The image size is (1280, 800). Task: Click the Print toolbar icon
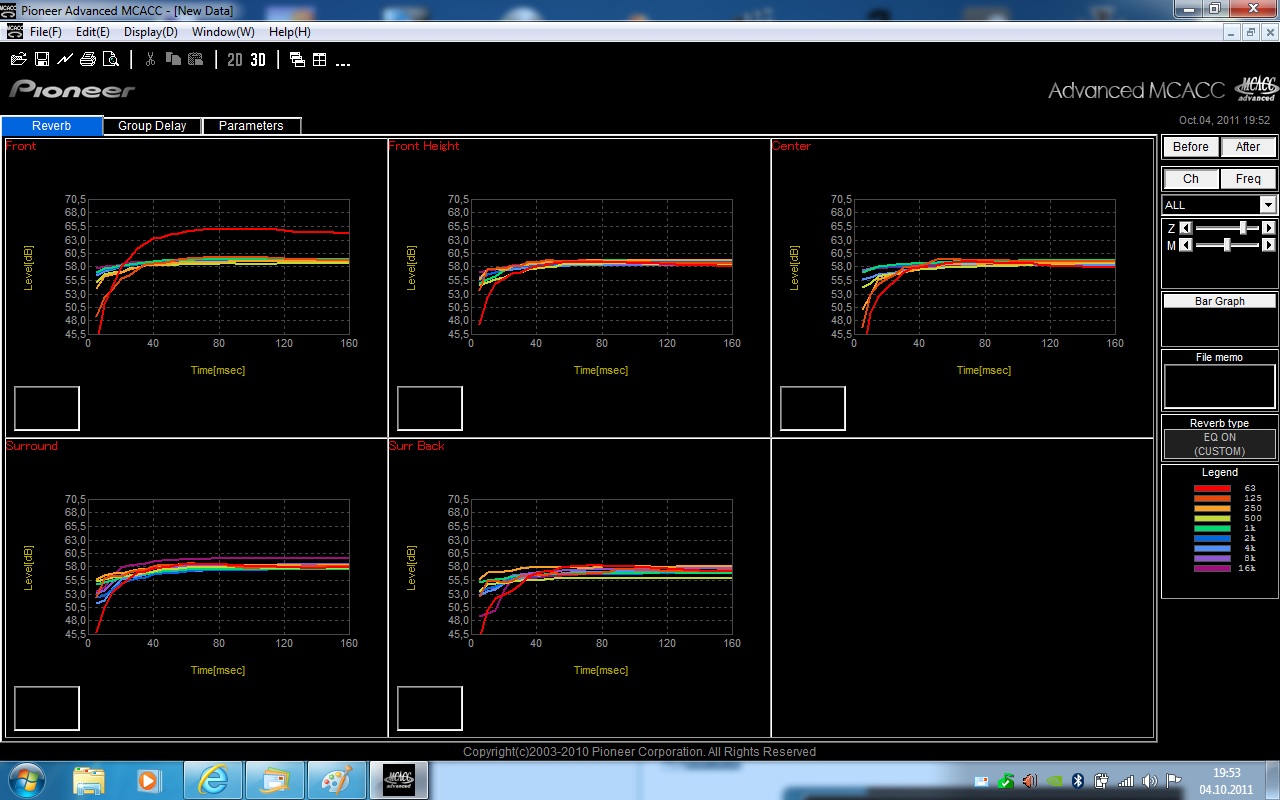(x=88, y=60)
